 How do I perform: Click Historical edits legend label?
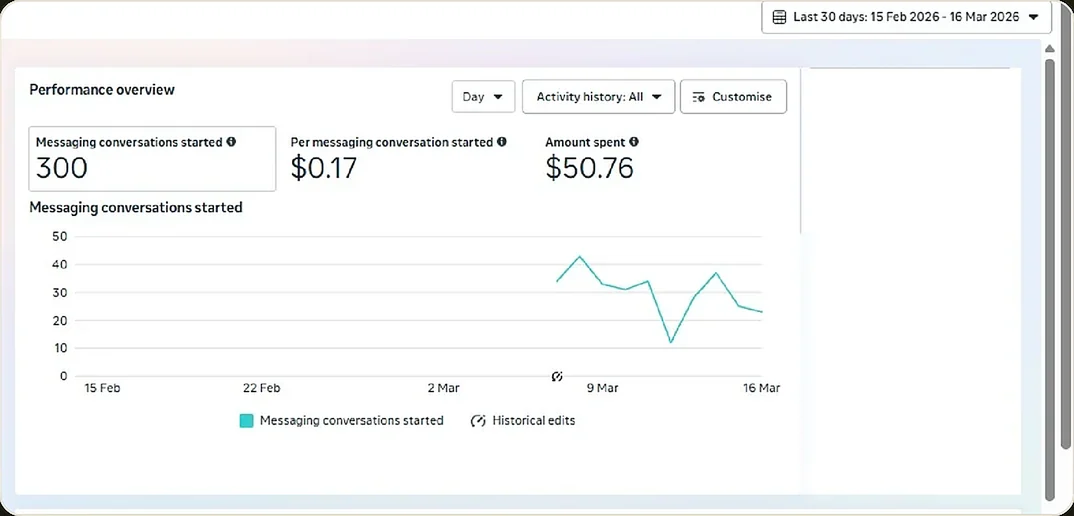(x=534, y=421)
